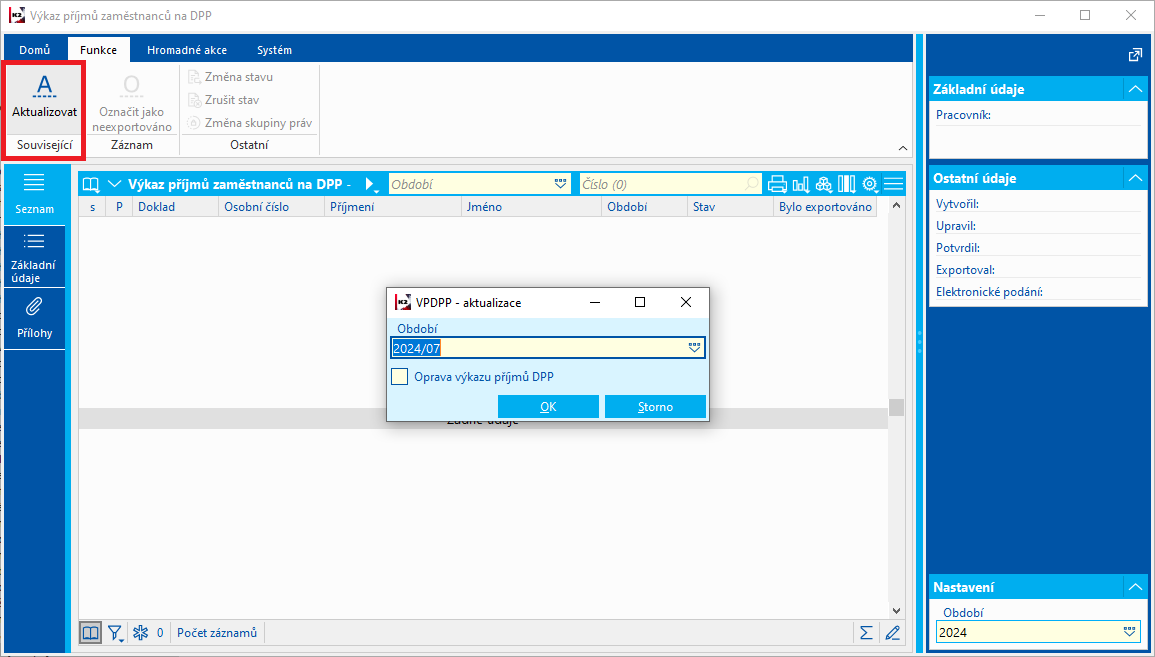Click the side panel splitter handle dots
The image size is (1155, 657).
tap(919, 343)
